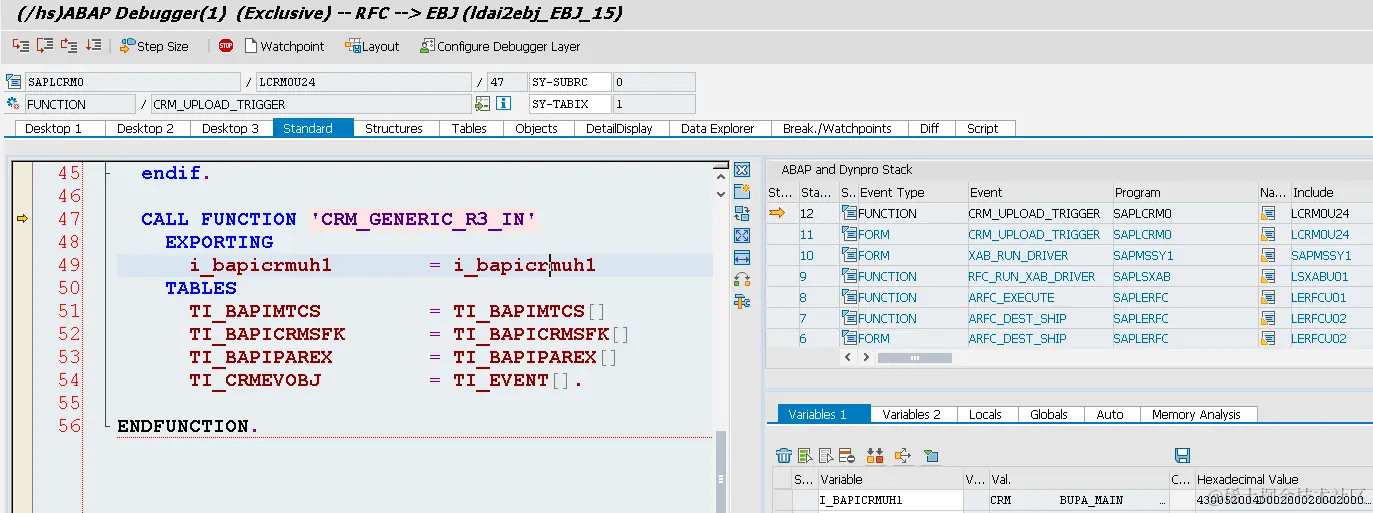Click the SY-SUBRC field
Screen dimensions: 1373x513
coord(569,82)
